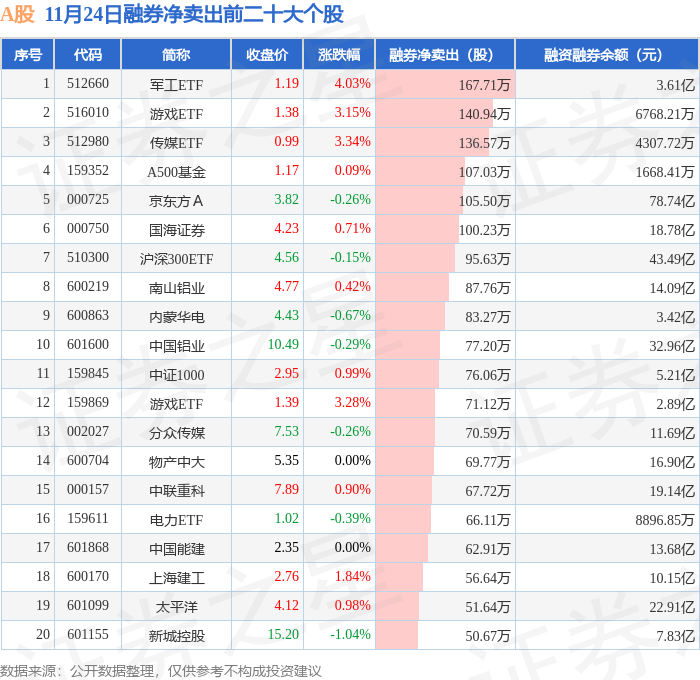The width and height of the screenshot is (700, 680).
Task: Click the balance 7.83亿
Action: pyautogui.click(x=675, y=636)
